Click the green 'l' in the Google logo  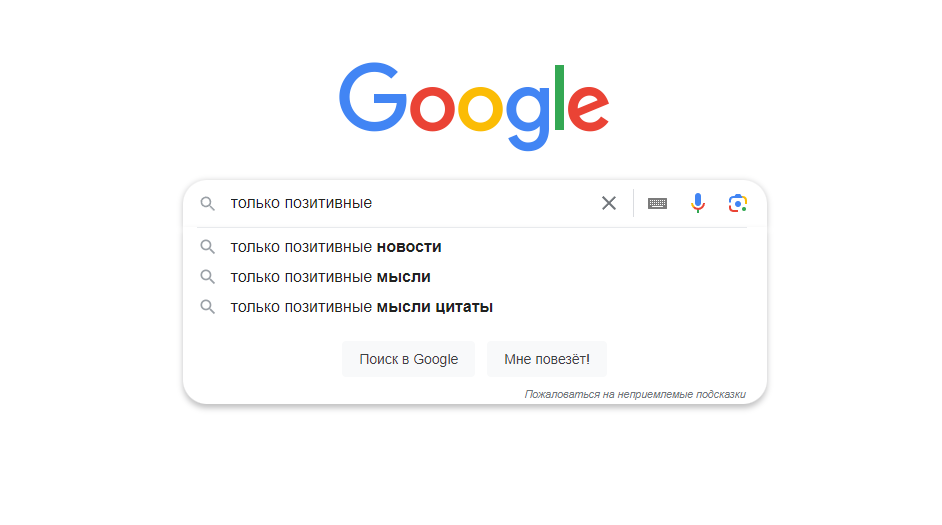(560, 97)
